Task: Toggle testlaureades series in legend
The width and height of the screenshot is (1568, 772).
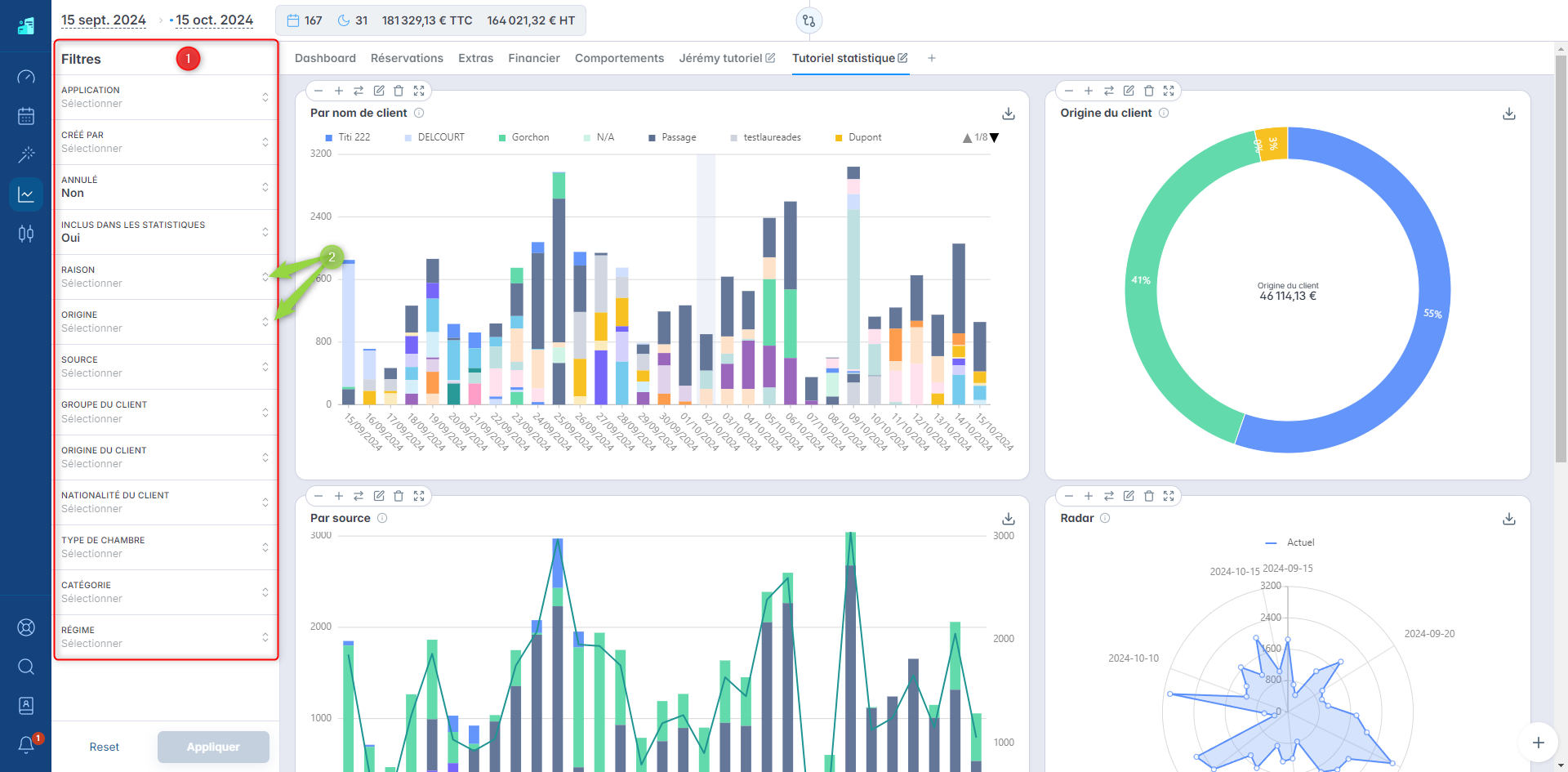Action: click(766, 137)
